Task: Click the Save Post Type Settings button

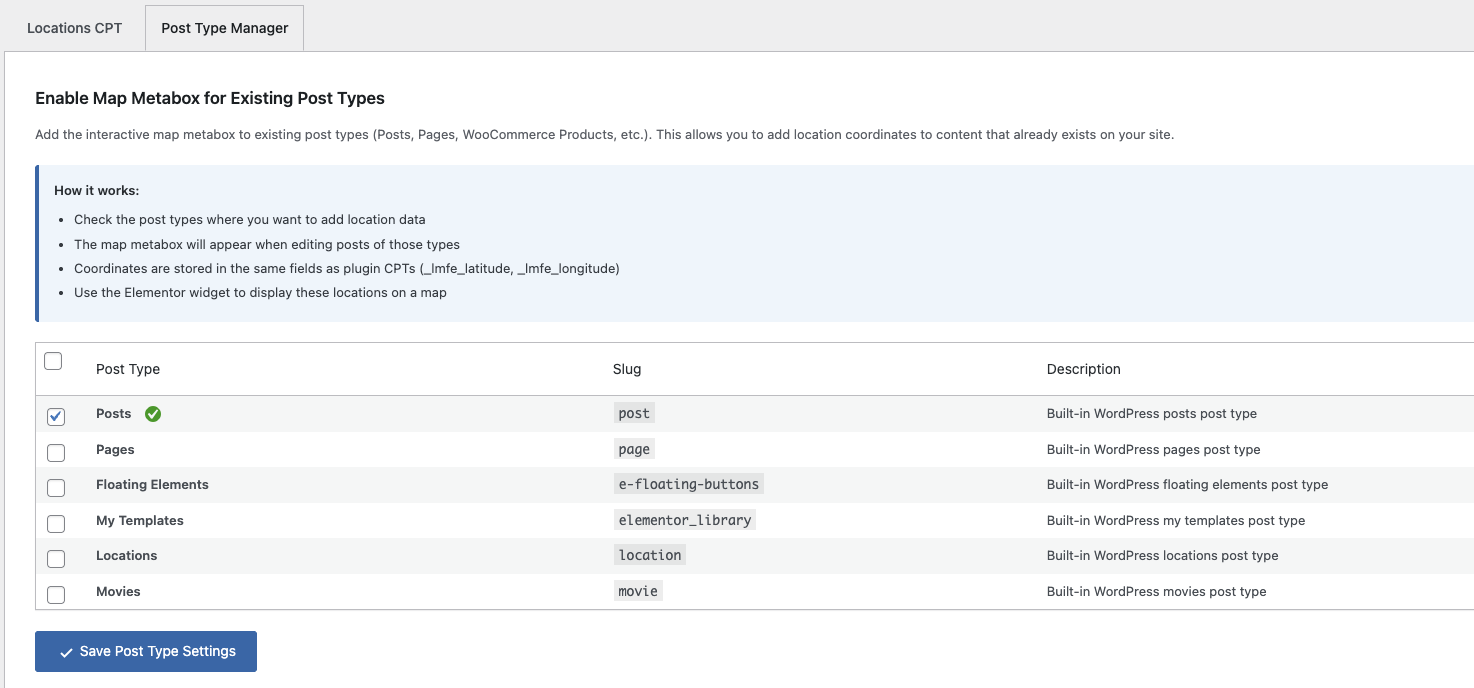Action: click(145, 651)
